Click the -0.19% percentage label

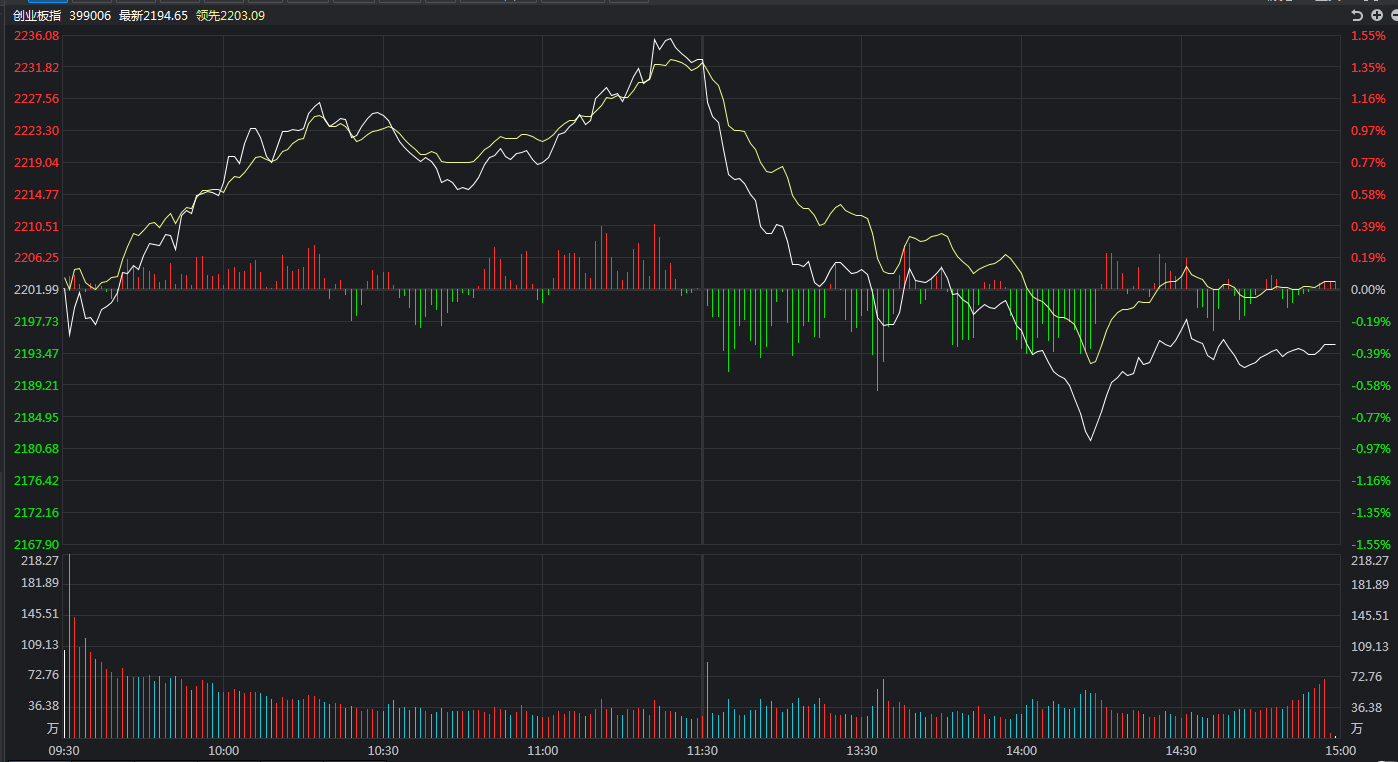[1371, 322]
